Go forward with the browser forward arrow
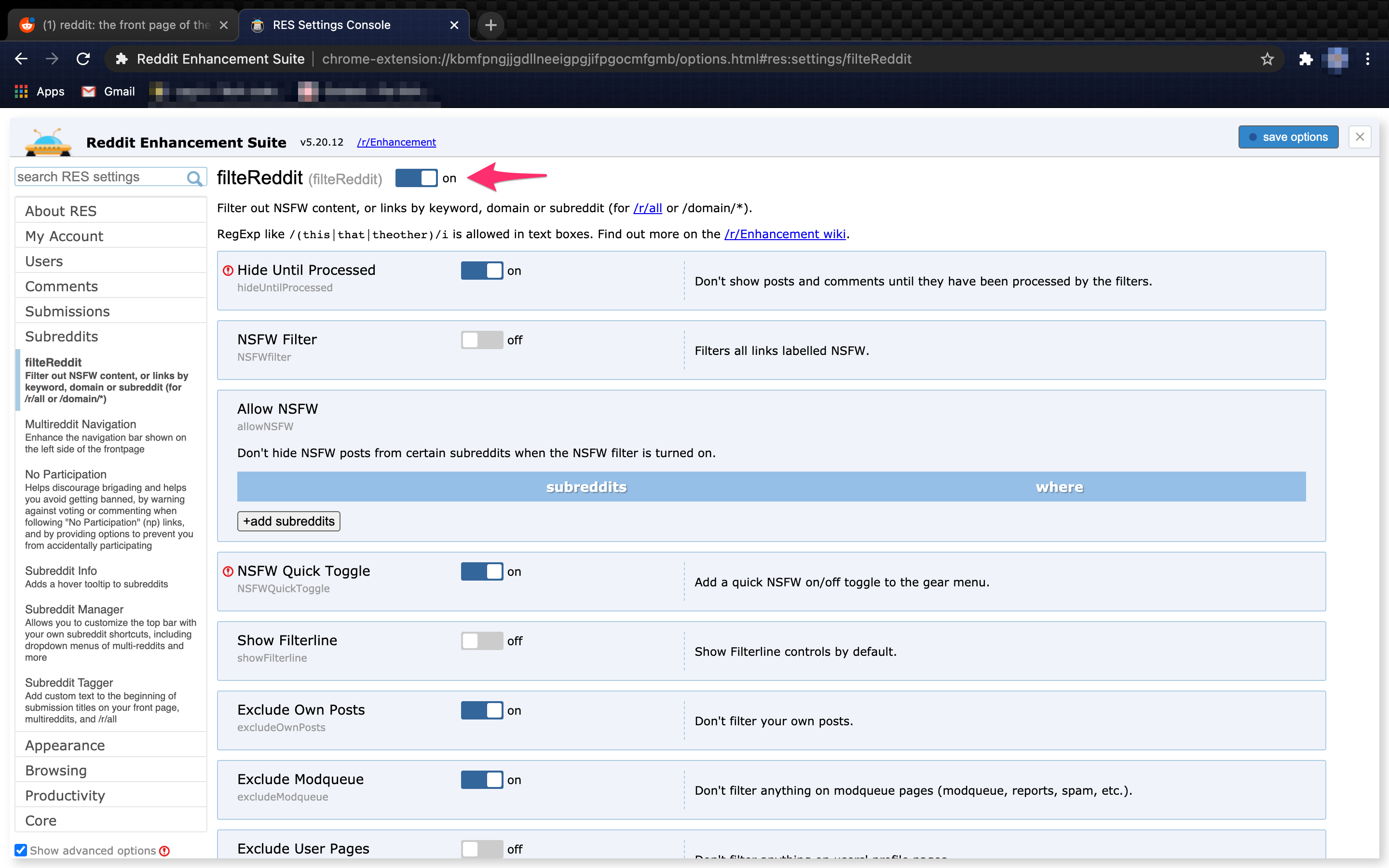Screen dimensions: 1389x868 pos(52,58)
